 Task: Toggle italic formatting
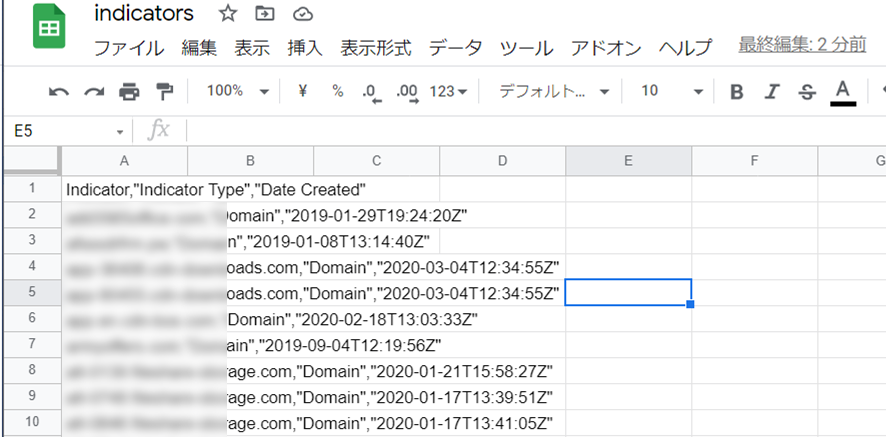(x=772, y=92)
